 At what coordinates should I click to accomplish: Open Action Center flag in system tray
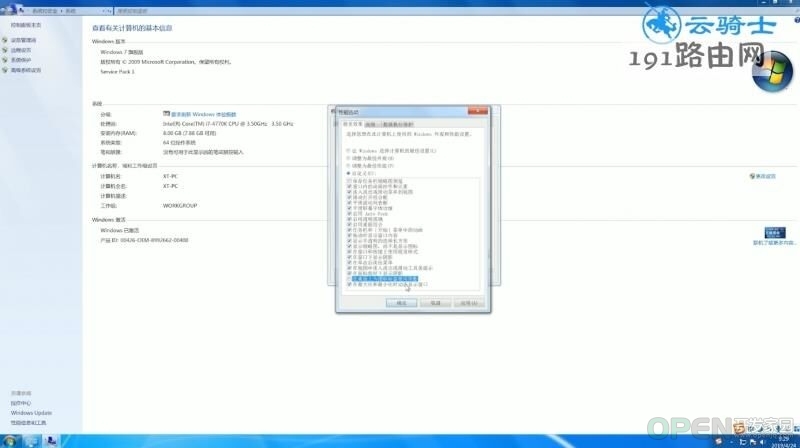753,442
